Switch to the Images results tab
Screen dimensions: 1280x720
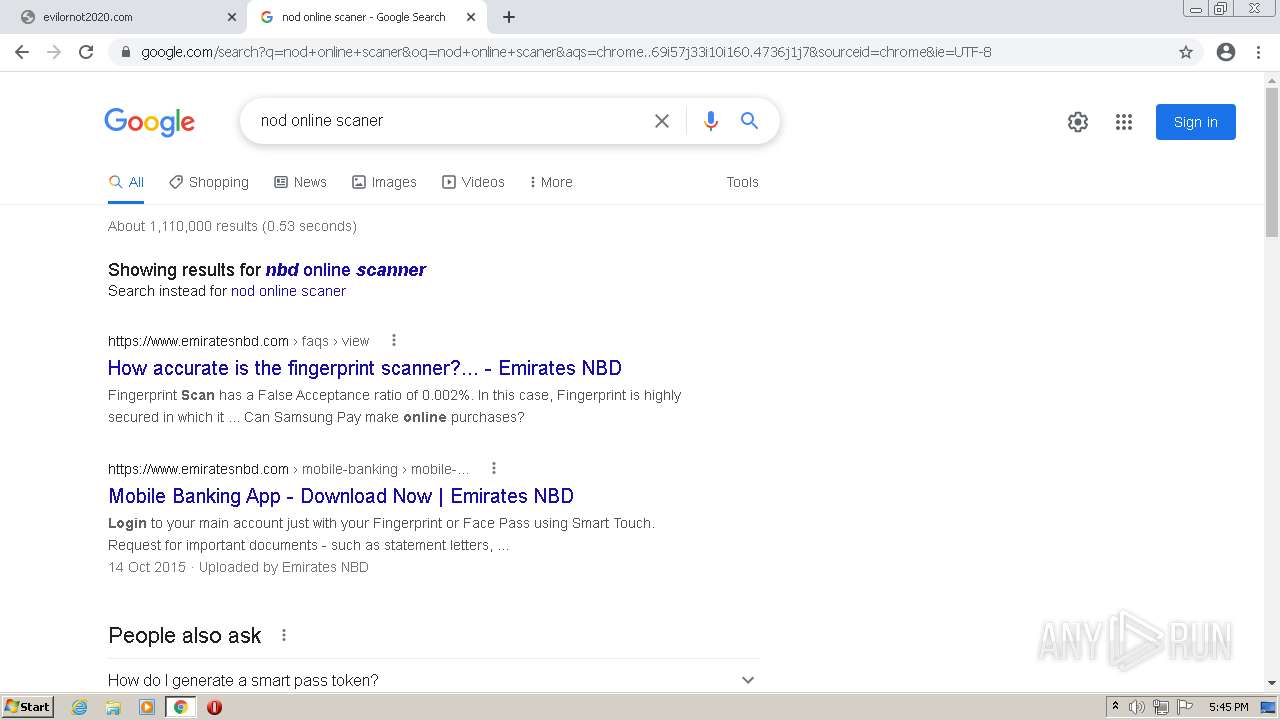[x=384, y=182]
